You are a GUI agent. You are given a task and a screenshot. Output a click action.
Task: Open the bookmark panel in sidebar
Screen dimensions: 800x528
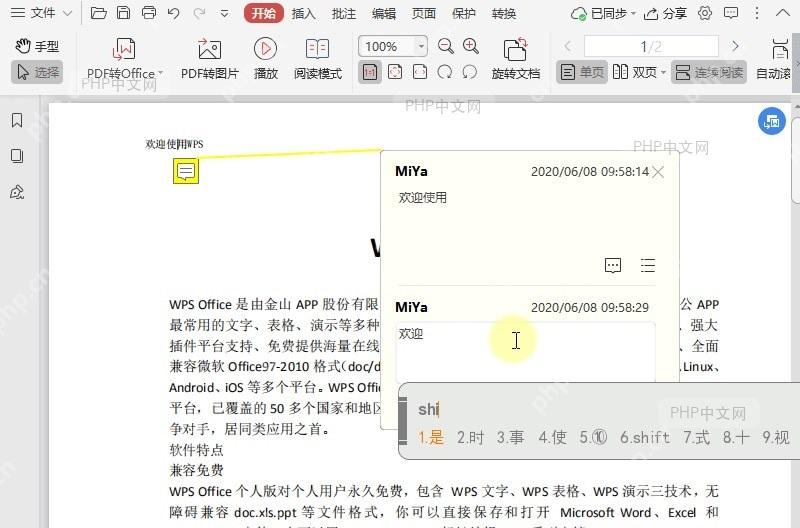pos(17,120)
